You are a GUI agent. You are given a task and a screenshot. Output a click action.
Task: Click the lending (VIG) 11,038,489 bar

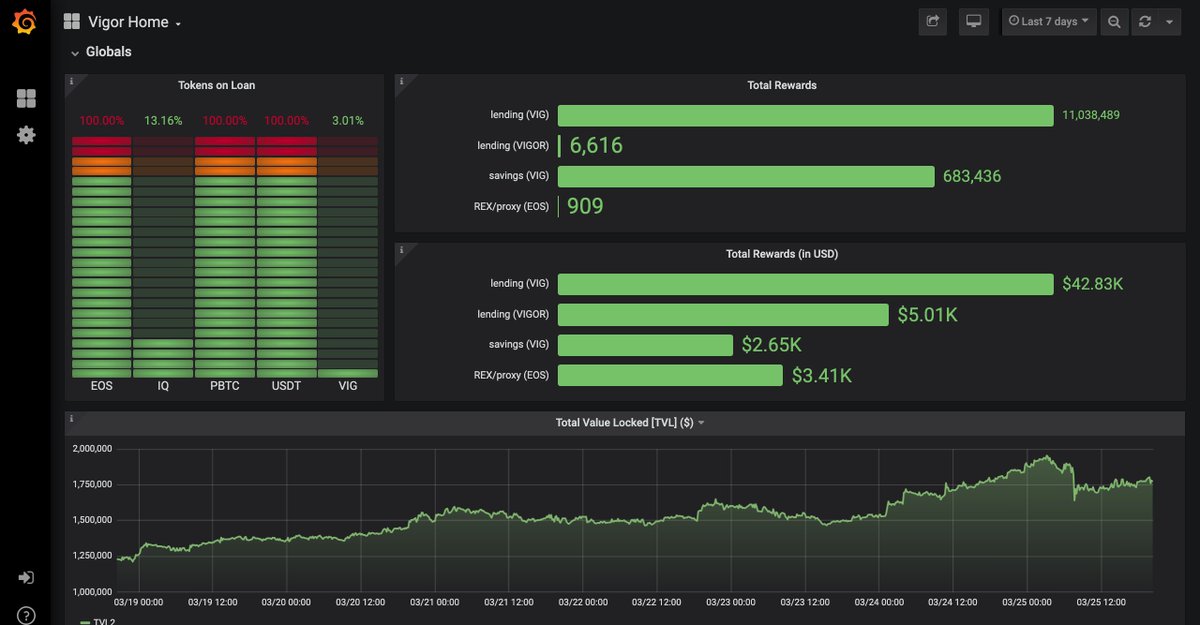(x=805, y=115)
